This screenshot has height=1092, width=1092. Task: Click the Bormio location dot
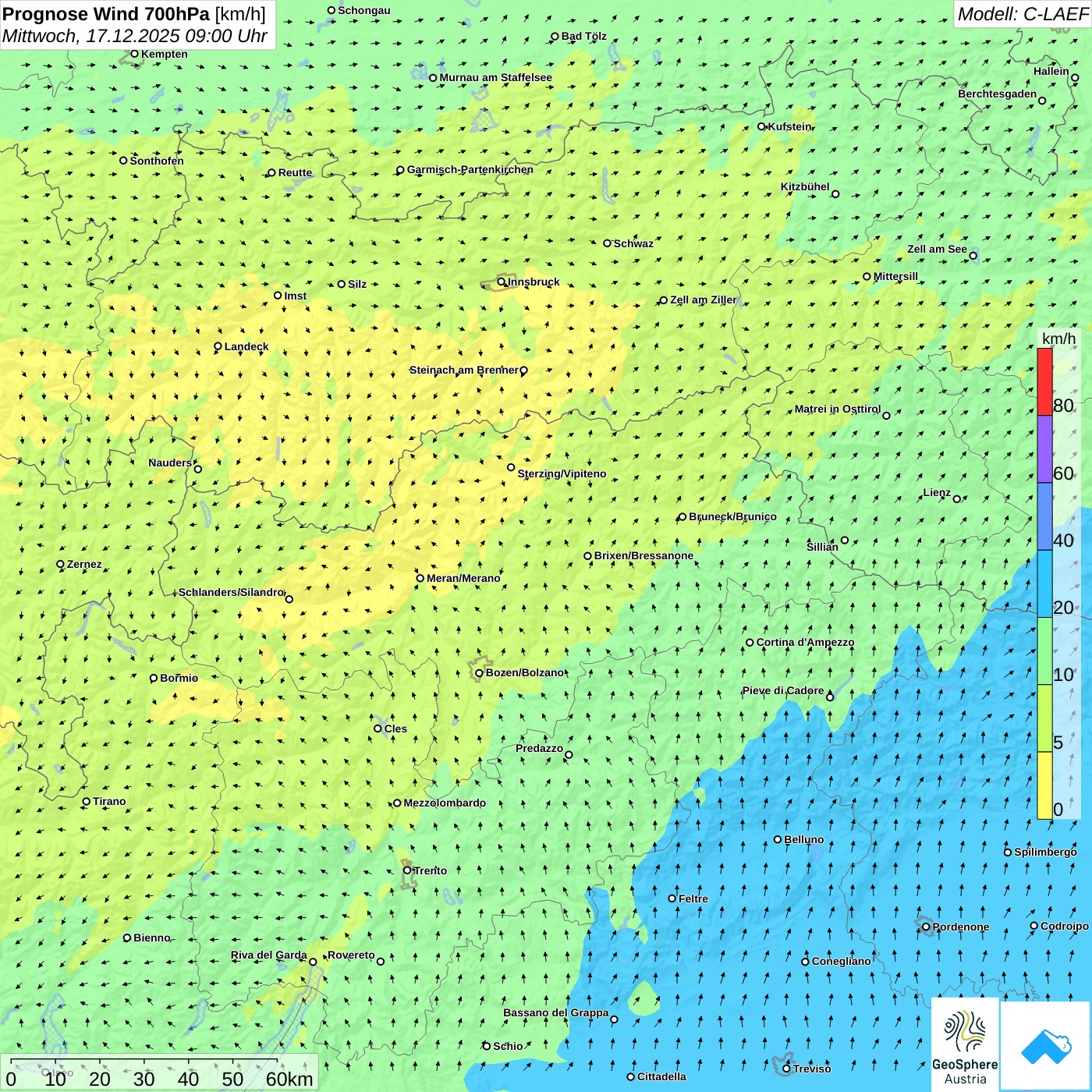coord(154,678)
